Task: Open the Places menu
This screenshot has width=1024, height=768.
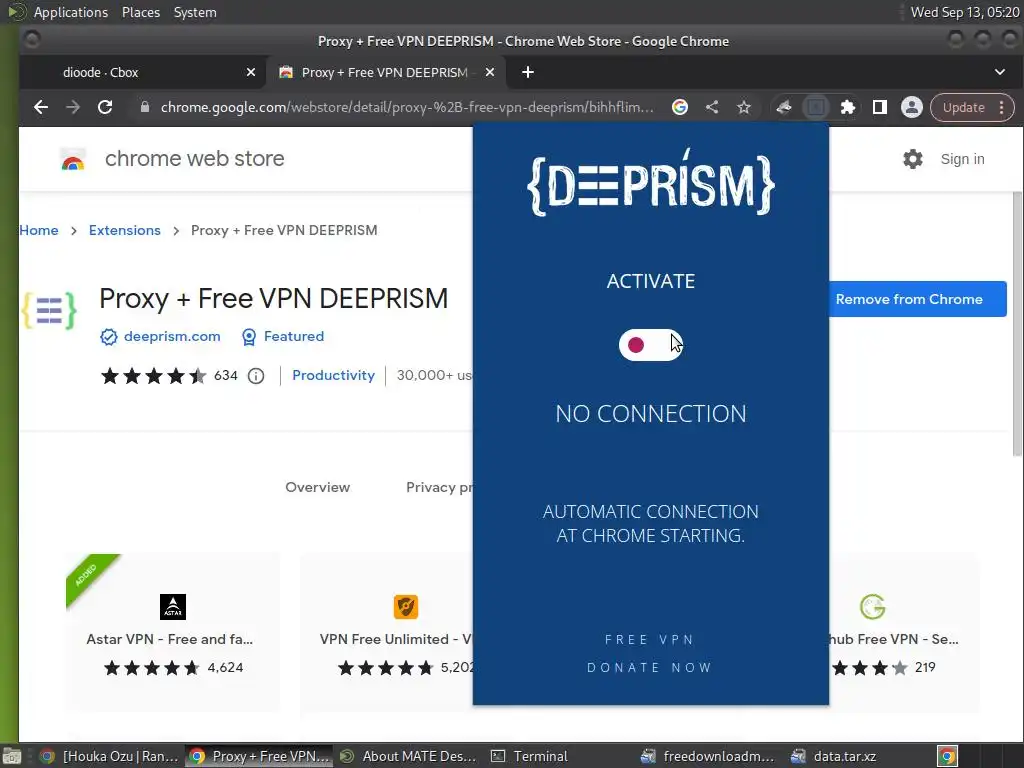Action: point(140,12)
